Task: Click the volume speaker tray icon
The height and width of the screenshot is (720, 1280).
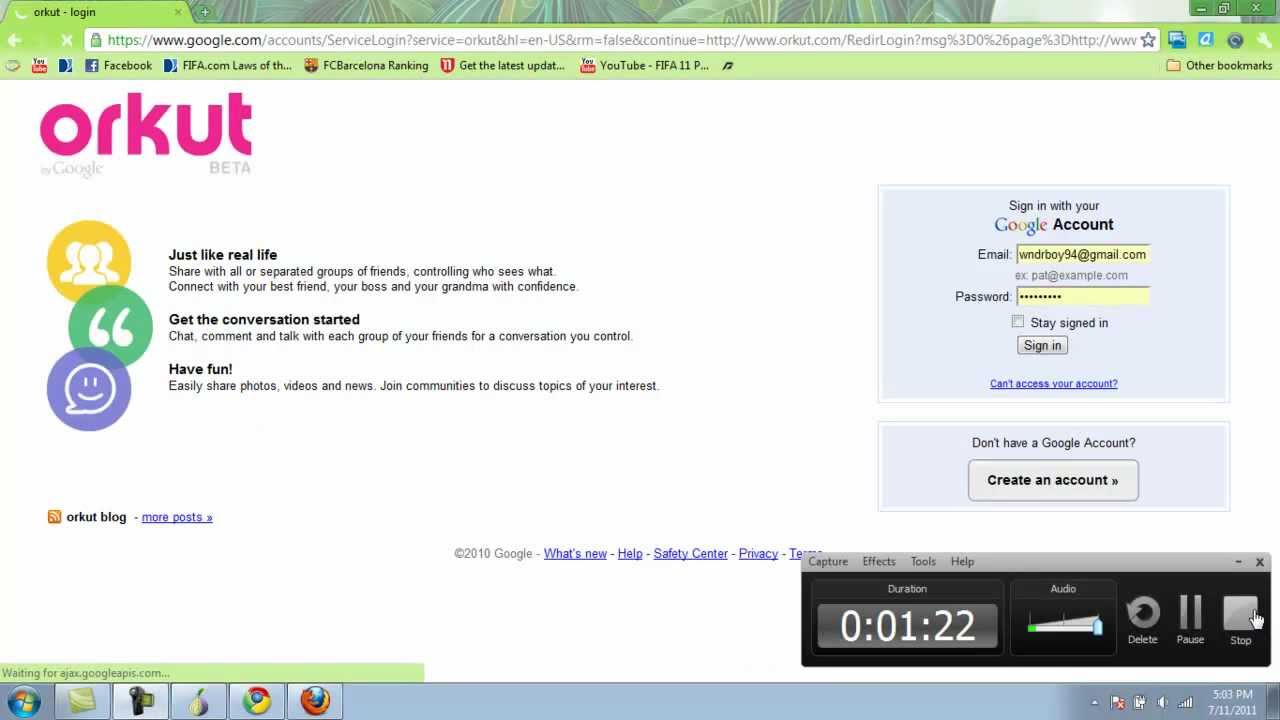Action: point(1162,703)
